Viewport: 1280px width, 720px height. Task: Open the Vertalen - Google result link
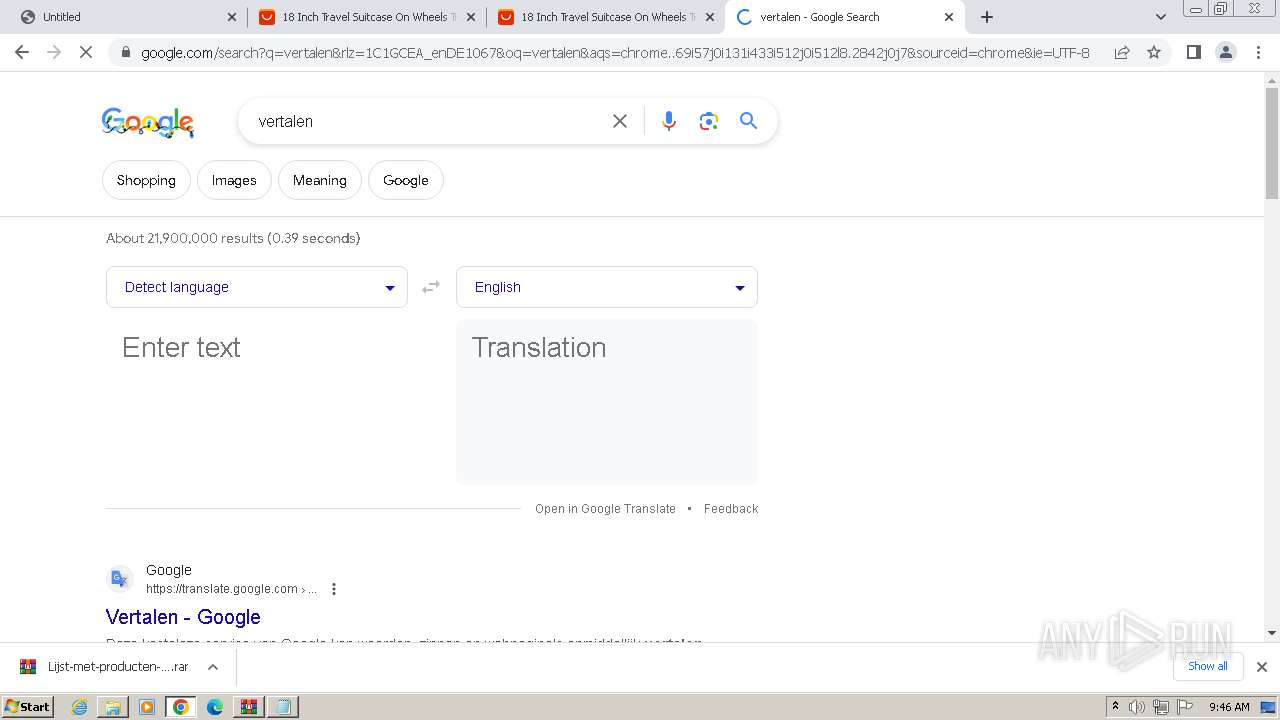coord(183,617)
